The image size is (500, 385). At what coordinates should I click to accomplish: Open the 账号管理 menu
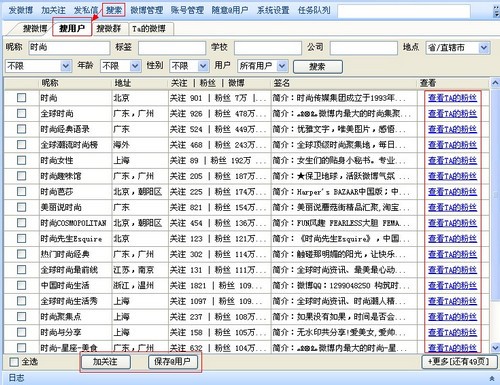click(x=187, y=10)
